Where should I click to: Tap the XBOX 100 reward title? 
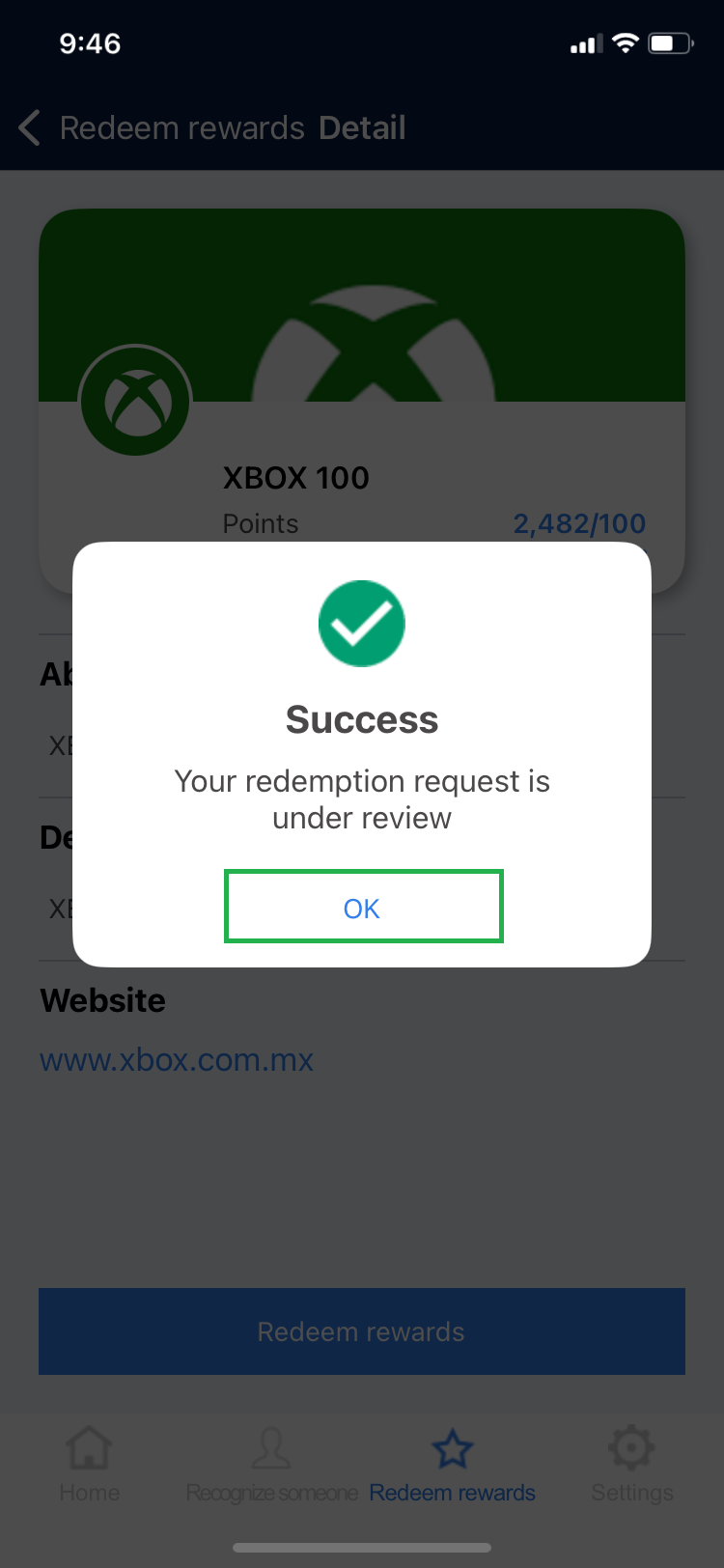click(x=296, y=478)
